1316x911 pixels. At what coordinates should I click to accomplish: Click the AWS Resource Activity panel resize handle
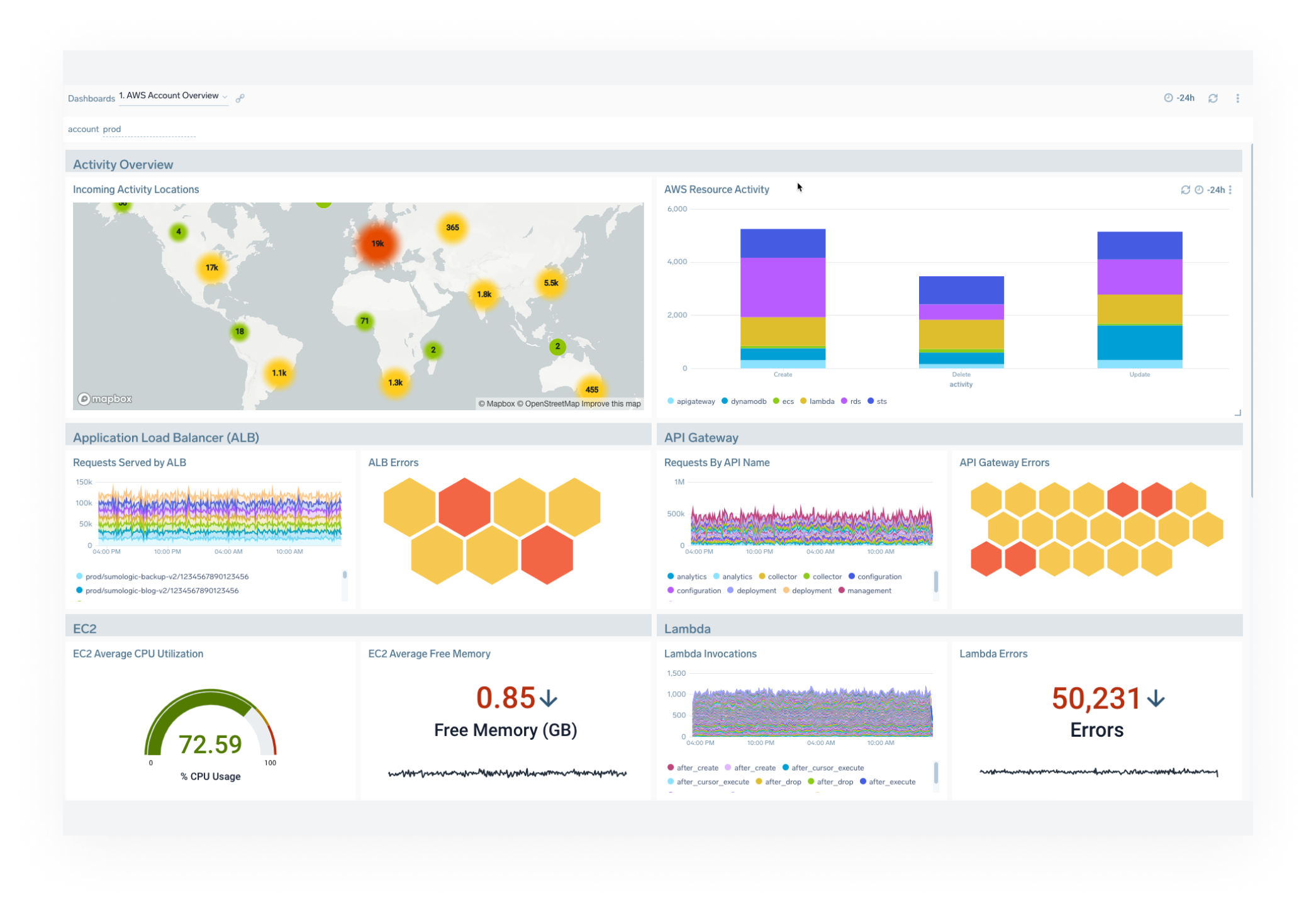click(x=1237, y=413)
